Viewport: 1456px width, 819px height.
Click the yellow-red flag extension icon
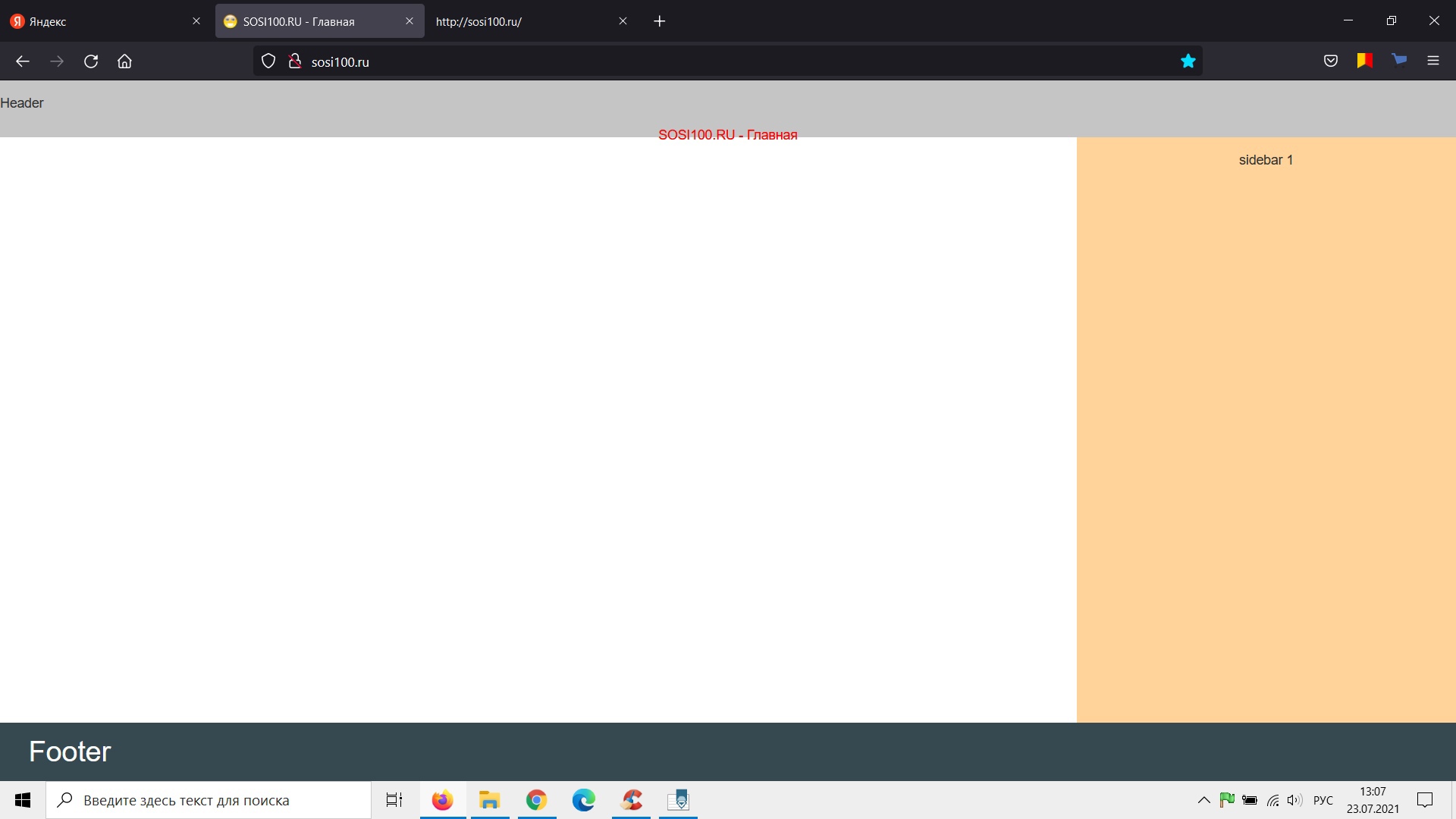coord(1365,61)
